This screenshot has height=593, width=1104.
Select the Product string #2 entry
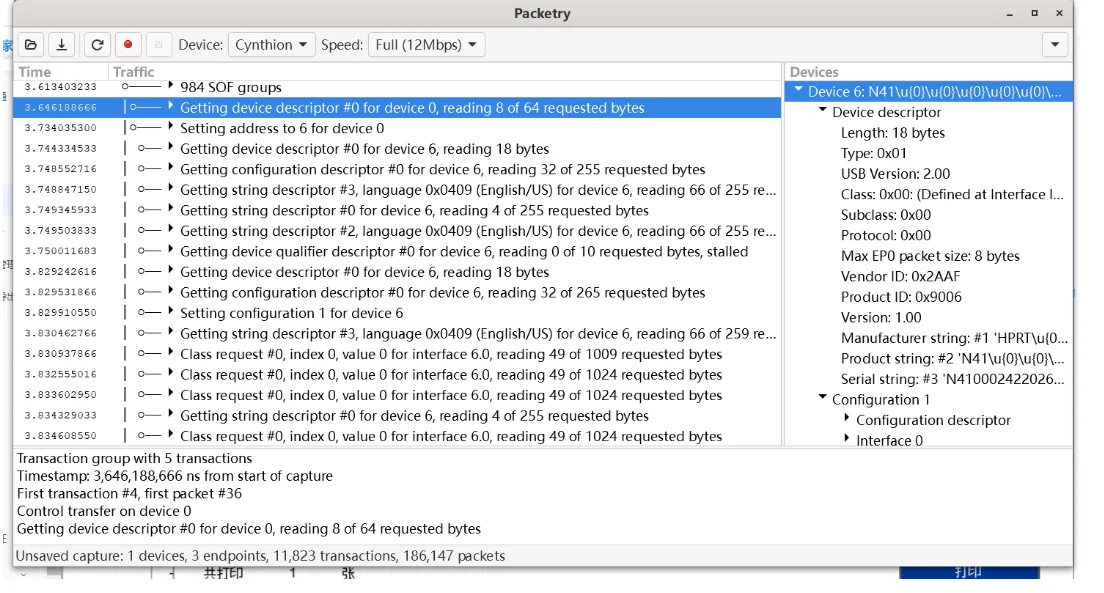click(952, 358)
